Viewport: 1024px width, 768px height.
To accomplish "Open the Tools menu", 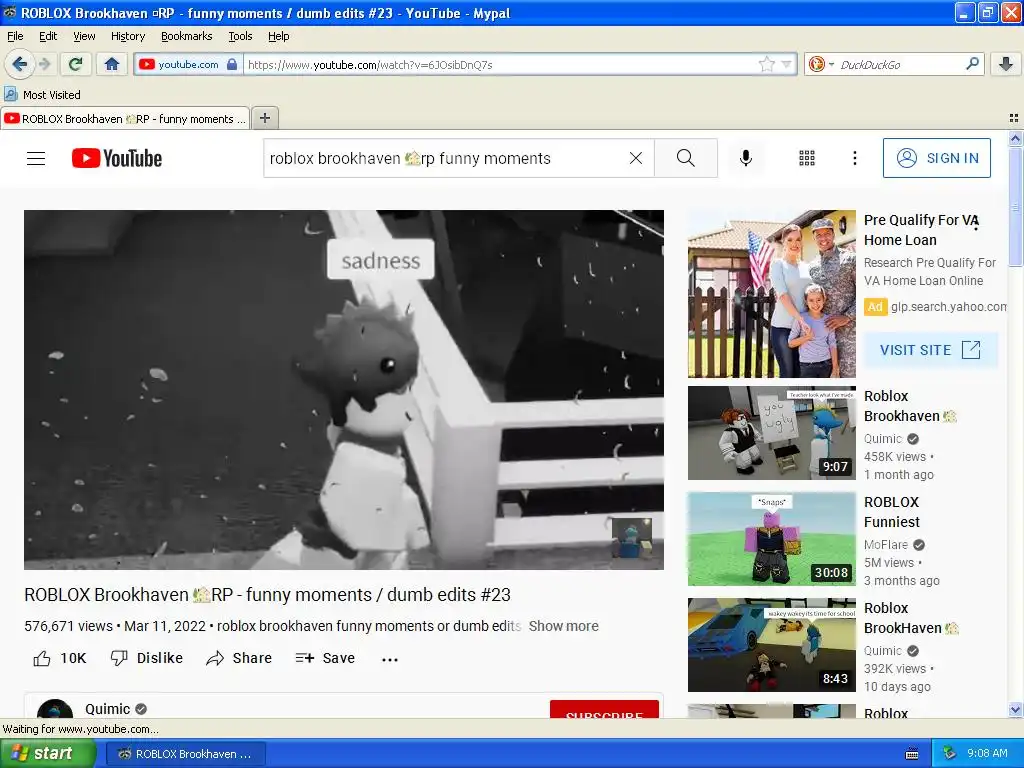I will pos(240,37).
